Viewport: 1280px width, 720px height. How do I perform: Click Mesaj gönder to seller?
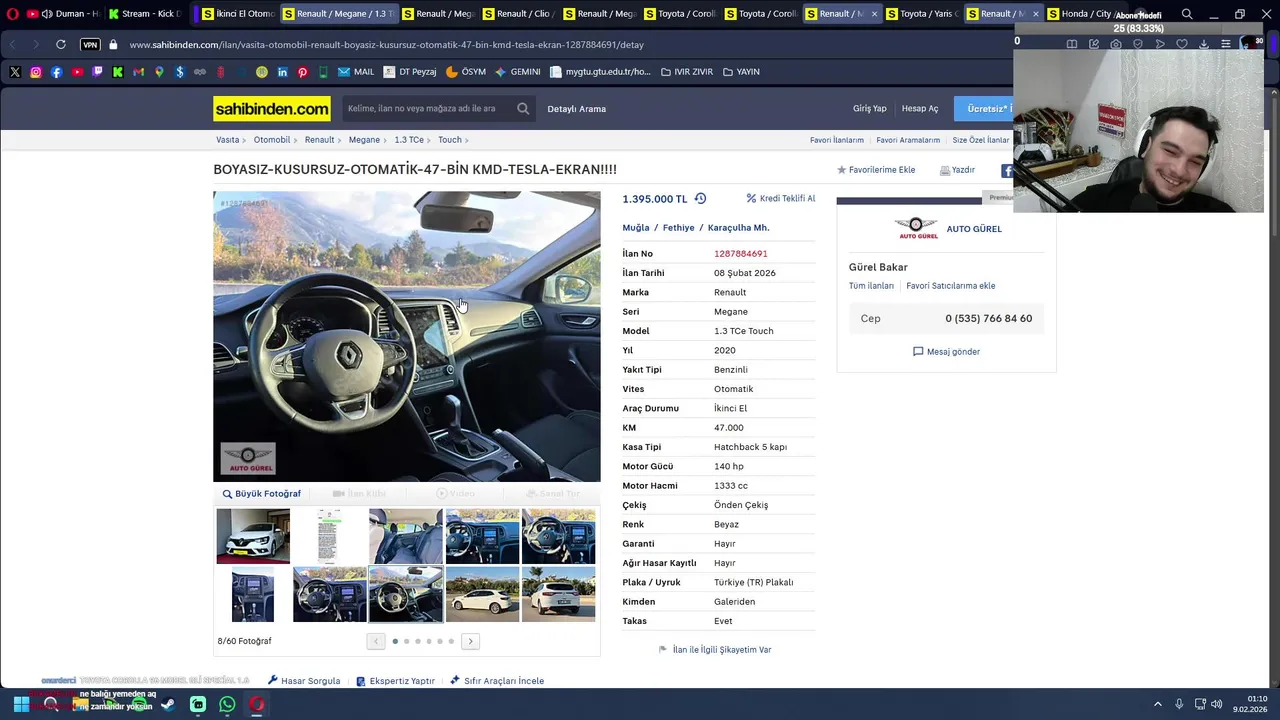pos(946,352)
